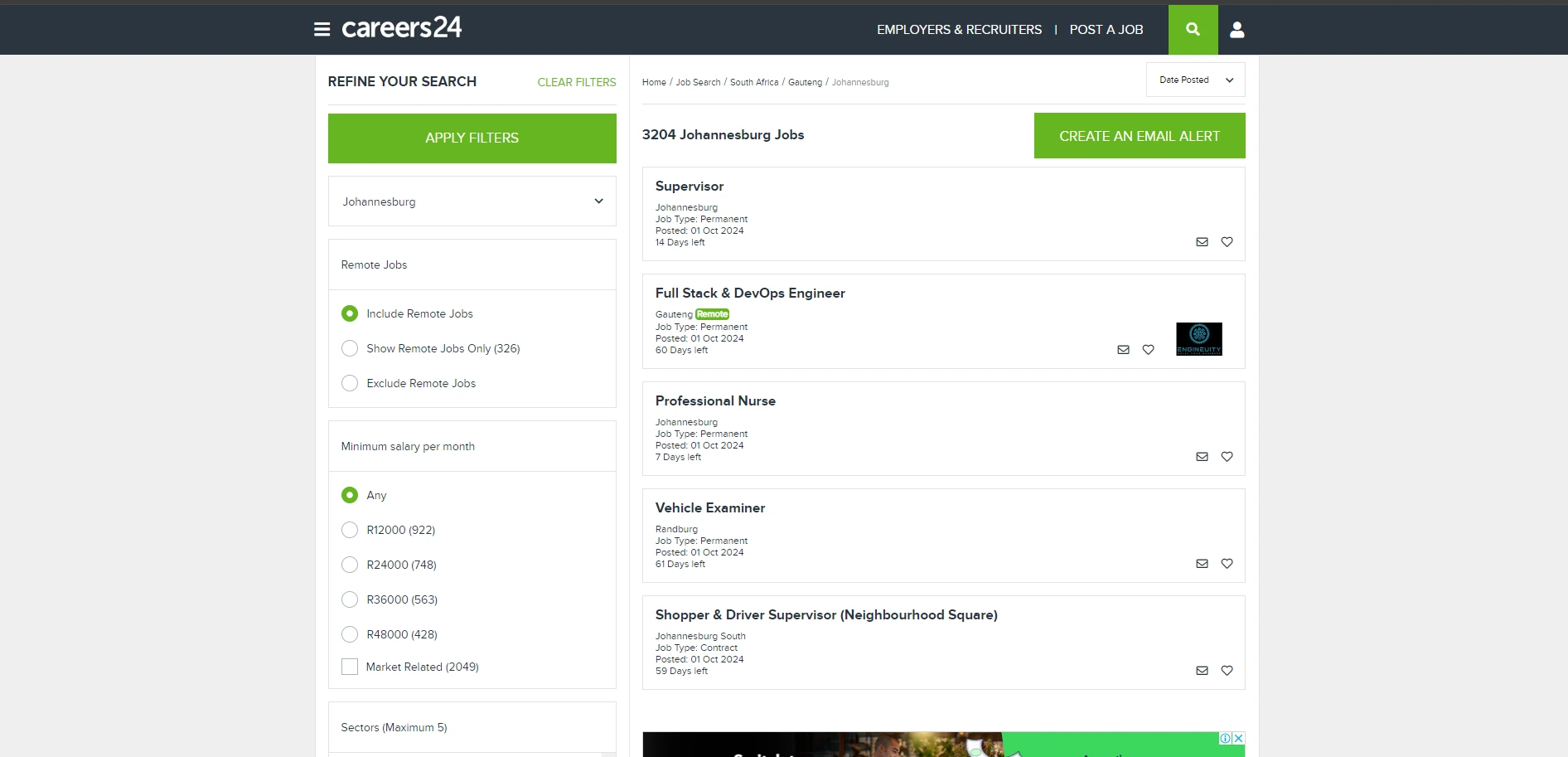Click the green Remote badge

[x=712, y=314]
